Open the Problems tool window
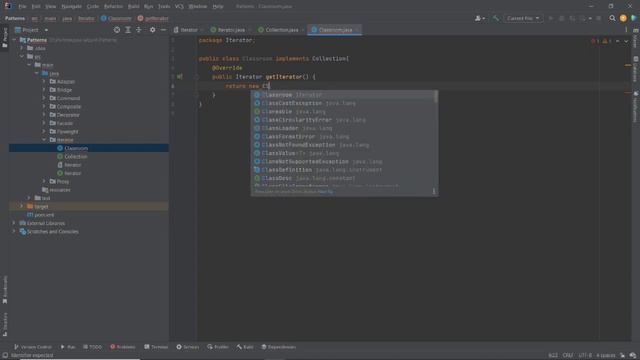 pos(122,347)
